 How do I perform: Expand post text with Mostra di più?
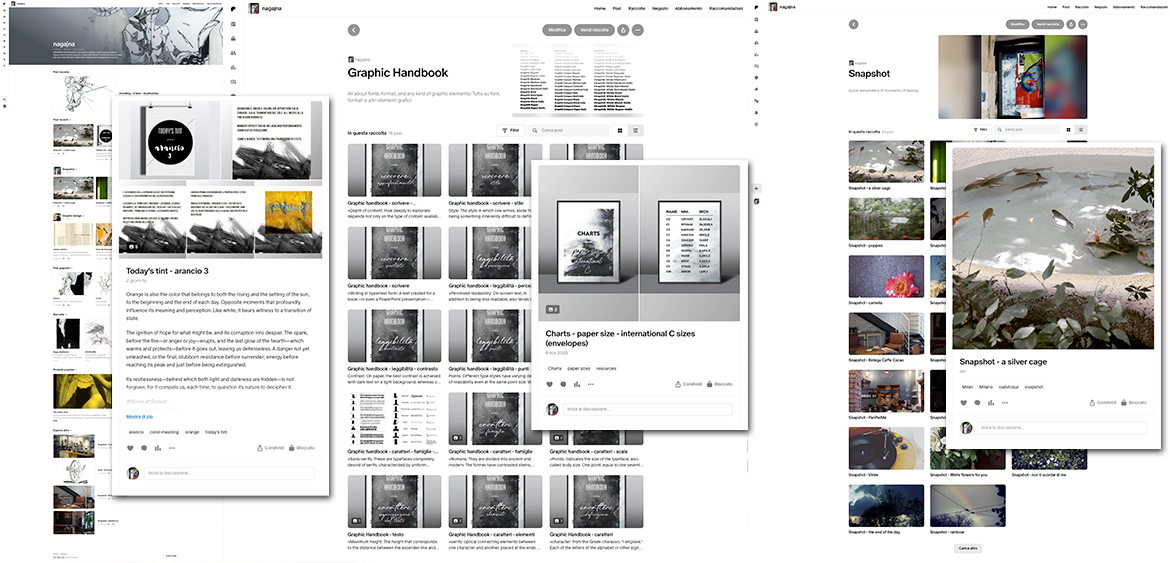[x=139, y=416]
